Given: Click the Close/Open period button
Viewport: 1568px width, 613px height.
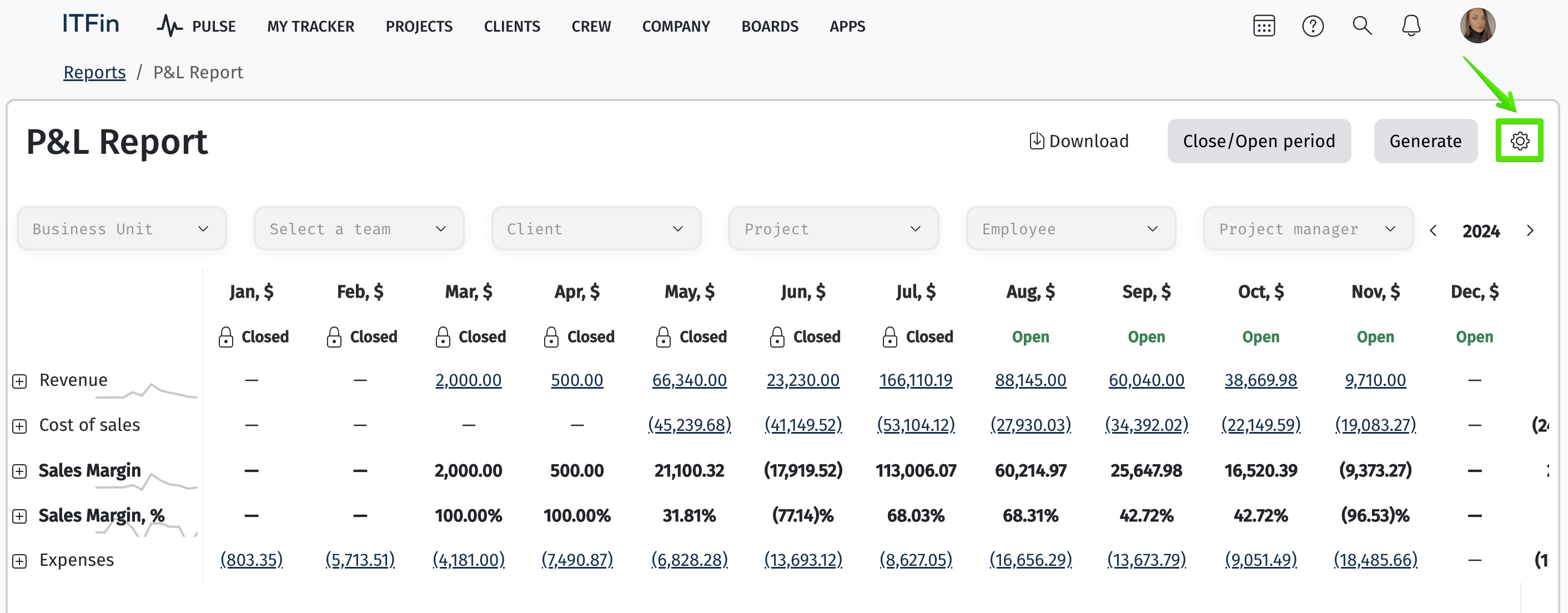Looking at the screenshot, I should pos(1258,140).
